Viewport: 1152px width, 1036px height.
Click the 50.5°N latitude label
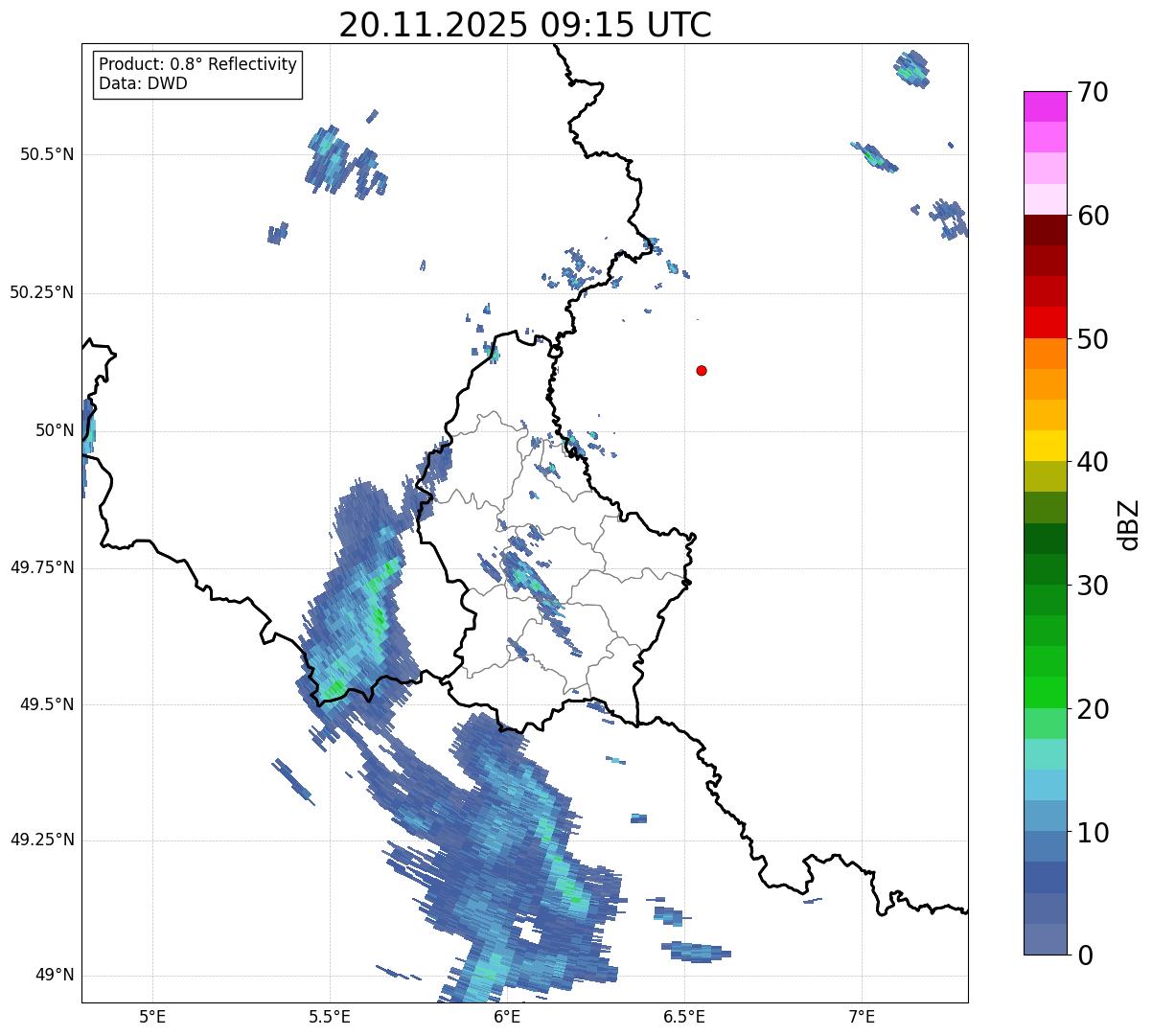tap(47, 154)
